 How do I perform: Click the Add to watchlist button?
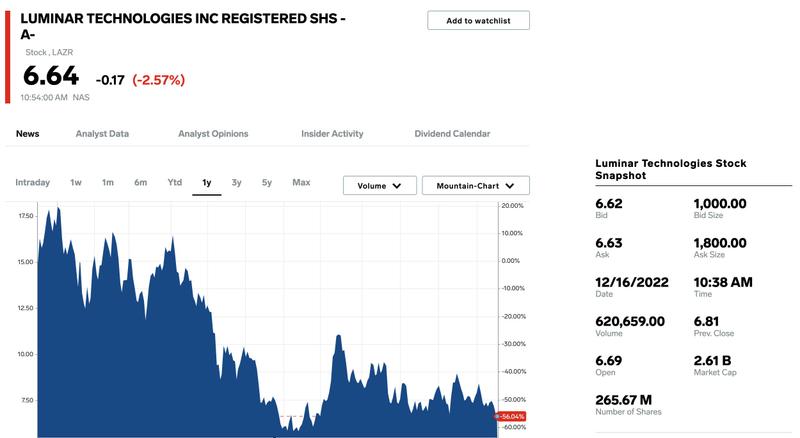click(478, 20)
